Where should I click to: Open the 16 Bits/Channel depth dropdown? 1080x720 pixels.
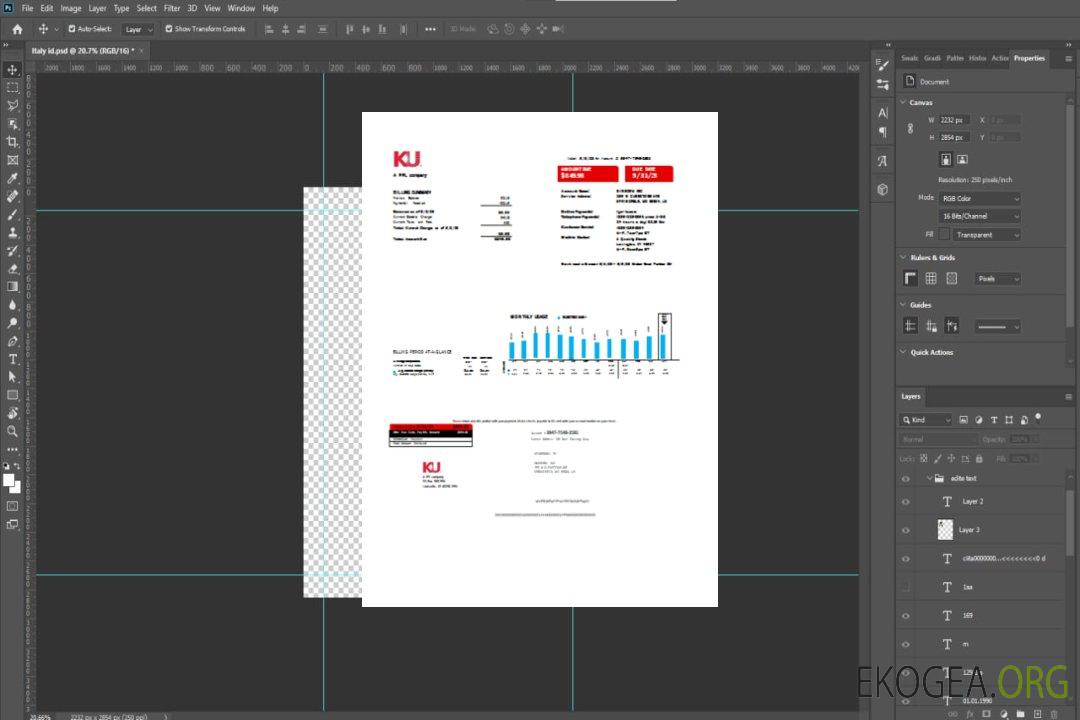[979, 216]
